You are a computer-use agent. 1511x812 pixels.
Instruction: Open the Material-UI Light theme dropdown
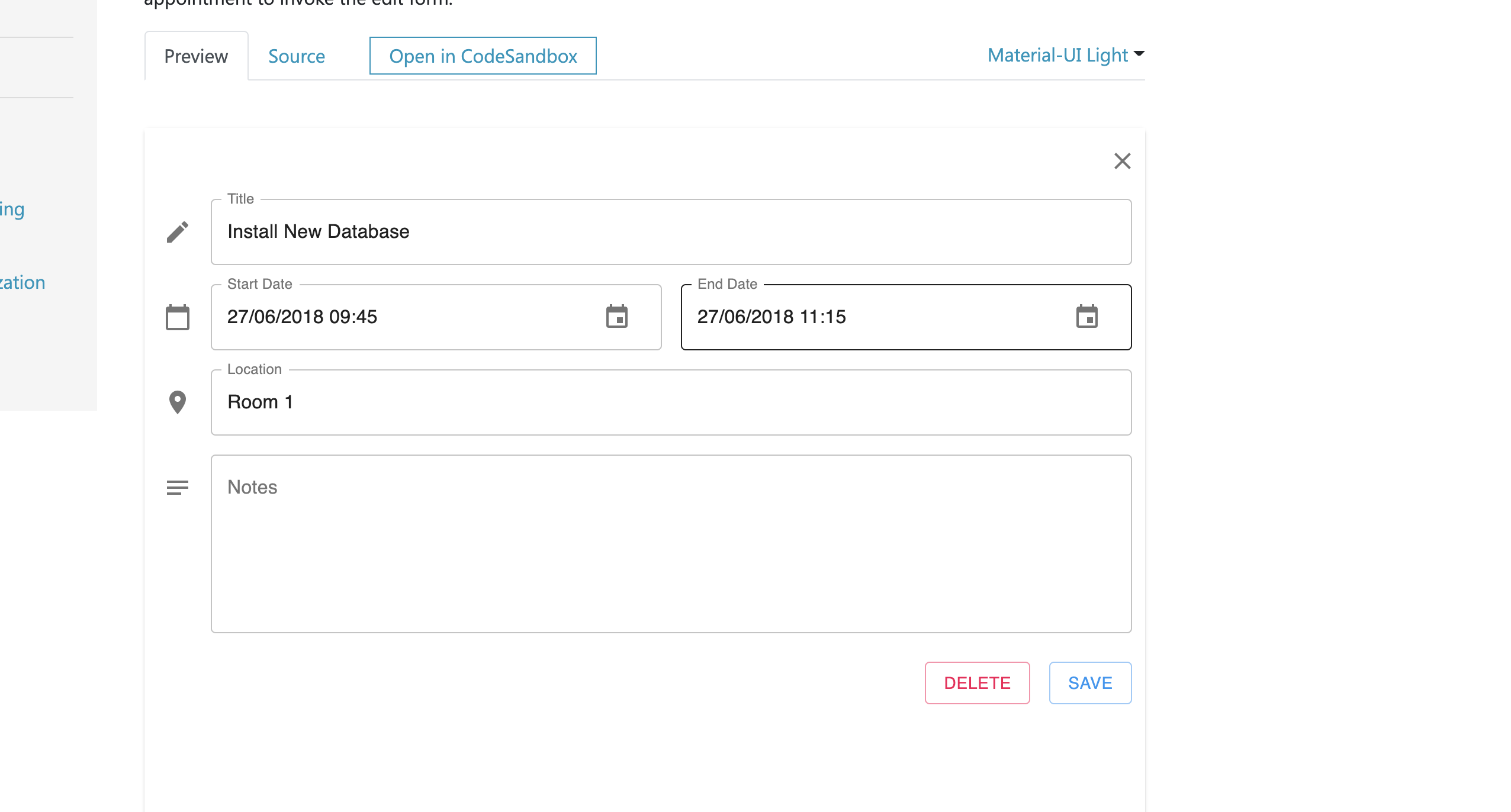tap(1057, 55)
